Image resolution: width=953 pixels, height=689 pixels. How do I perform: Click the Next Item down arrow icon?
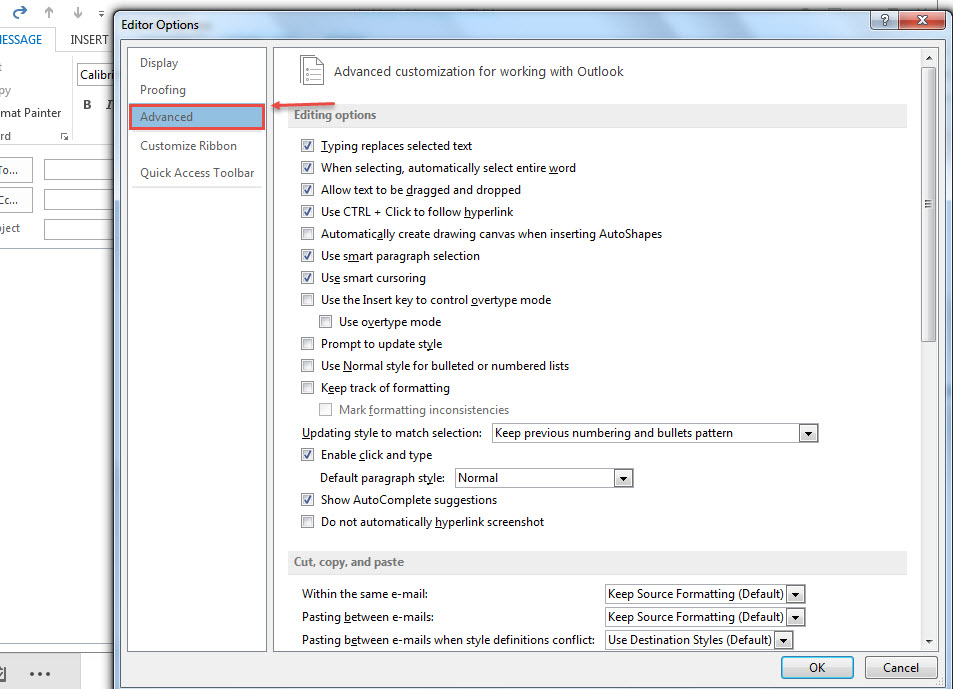(x=78, y=12)
